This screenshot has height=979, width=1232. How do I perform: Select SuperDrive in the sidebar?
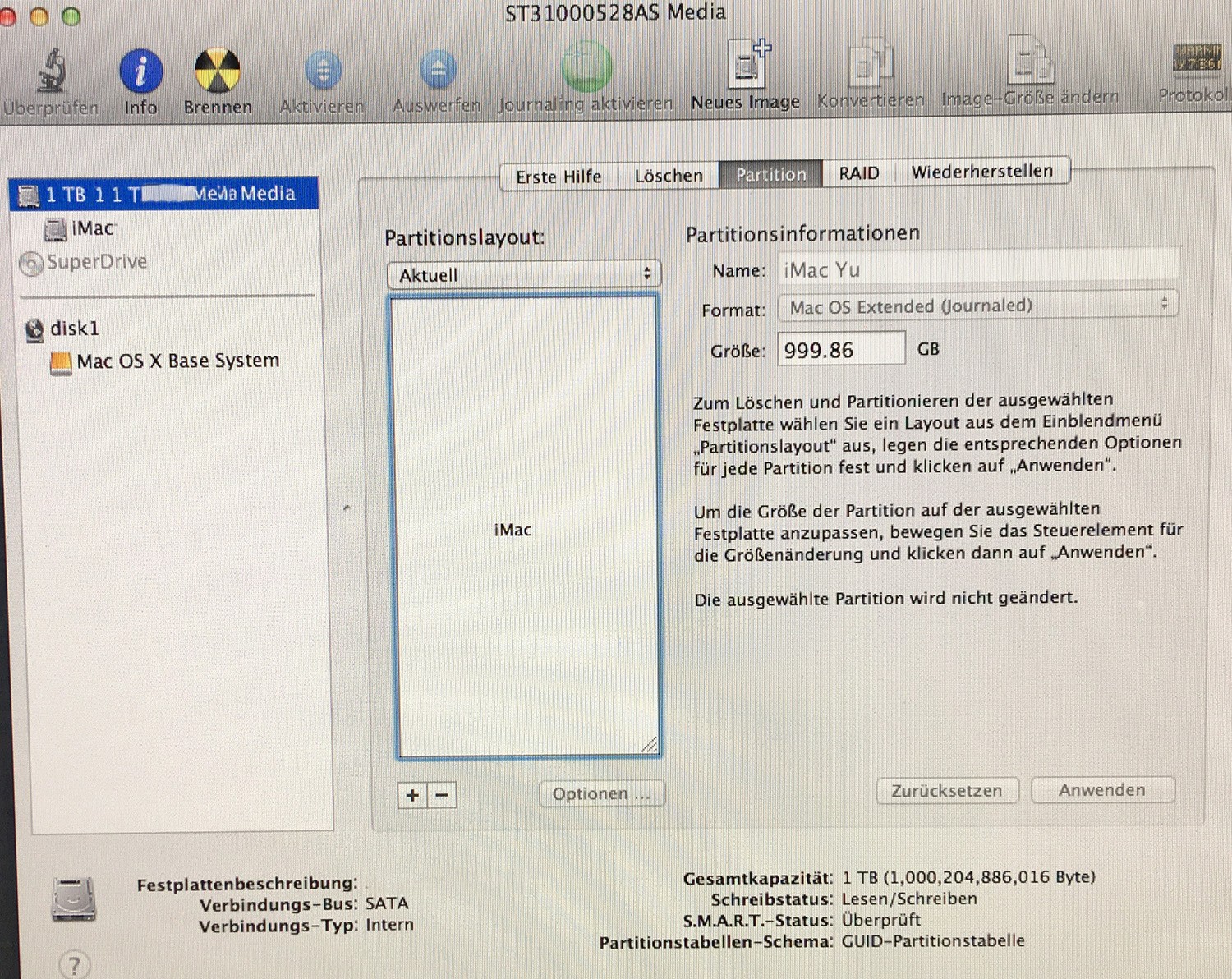click(x=84, y=262)
